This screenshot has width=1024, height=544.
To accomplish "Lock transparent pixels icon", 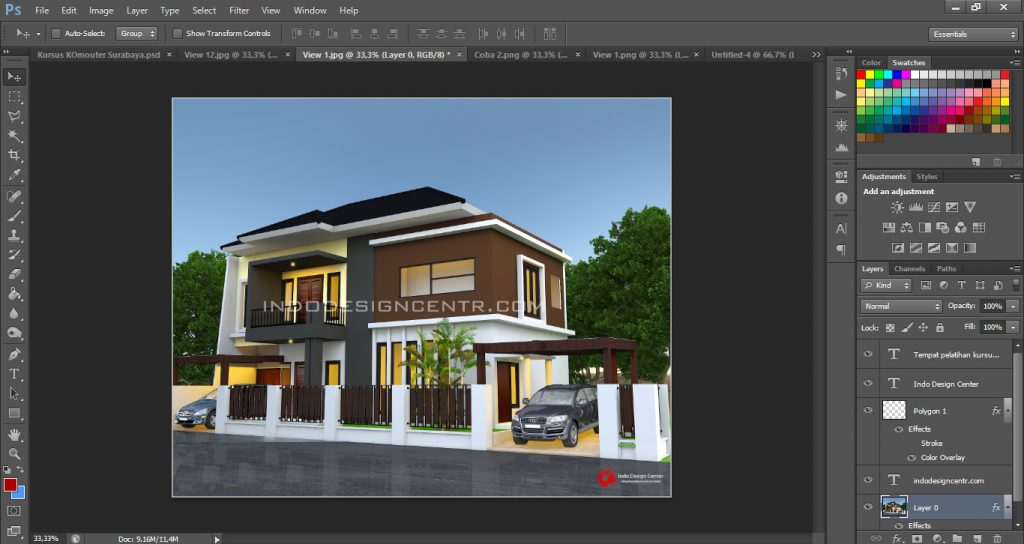I will 889,327.
